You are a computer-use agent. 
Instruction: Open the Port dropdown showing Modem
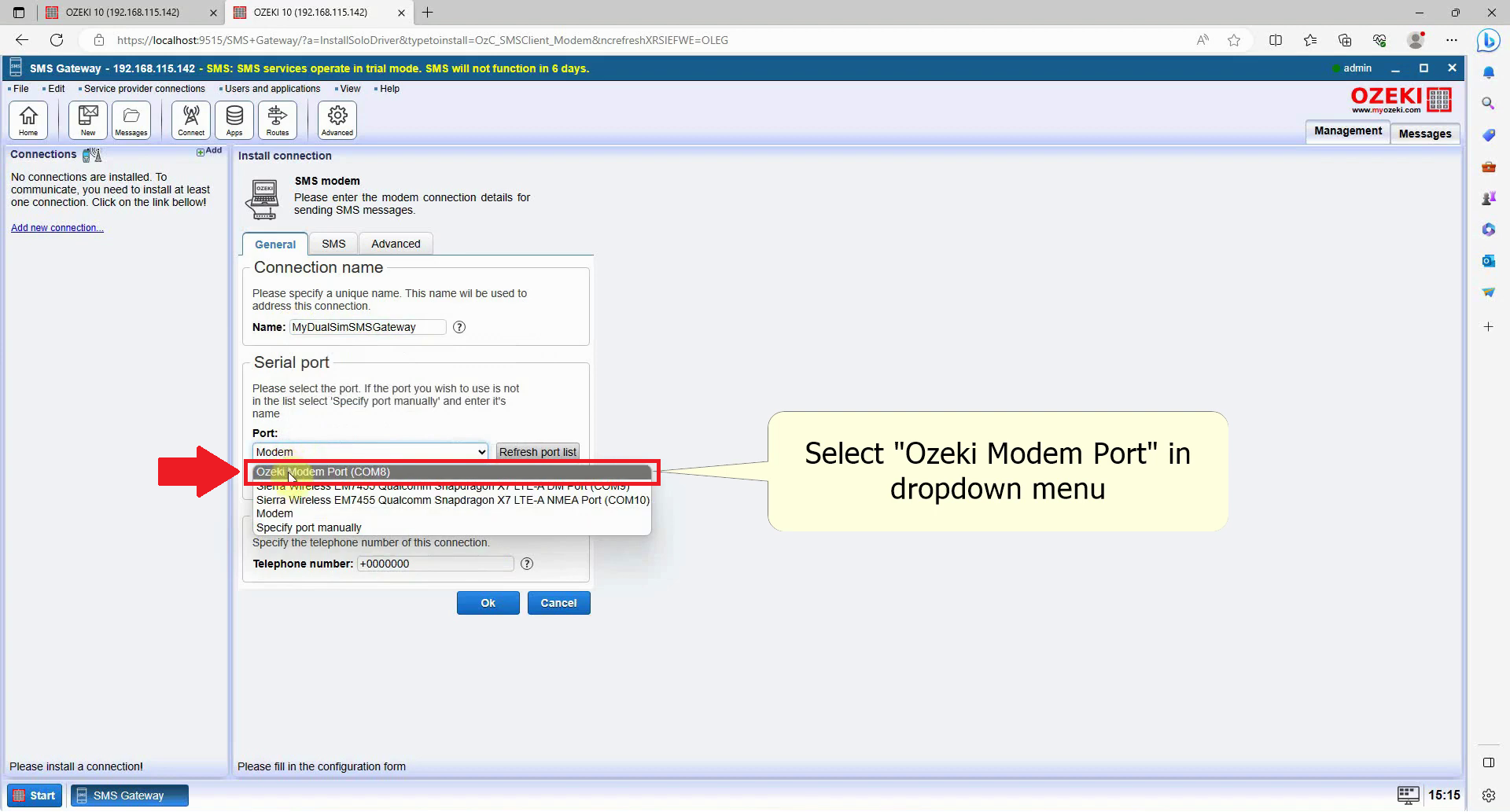(370, 452)
